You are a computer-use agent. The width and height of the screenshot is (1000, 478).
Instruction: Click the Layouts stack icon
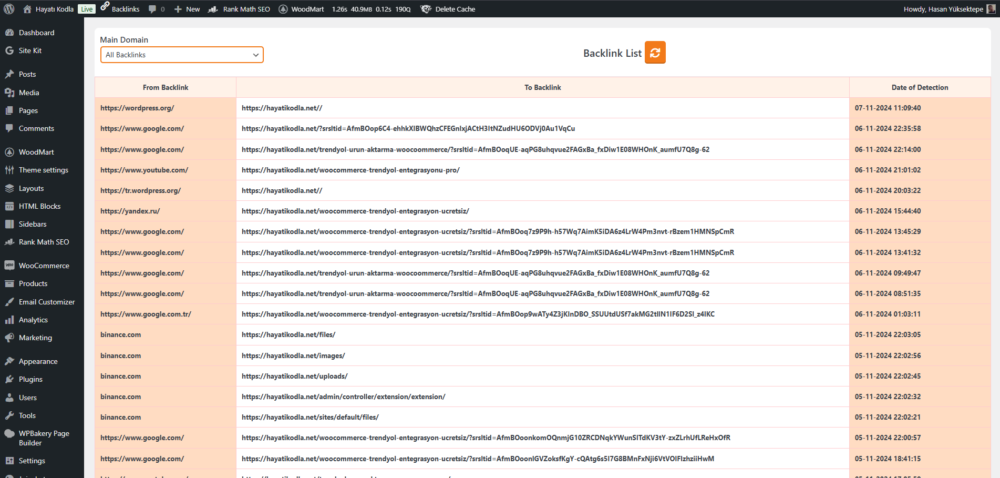(9, 189)
